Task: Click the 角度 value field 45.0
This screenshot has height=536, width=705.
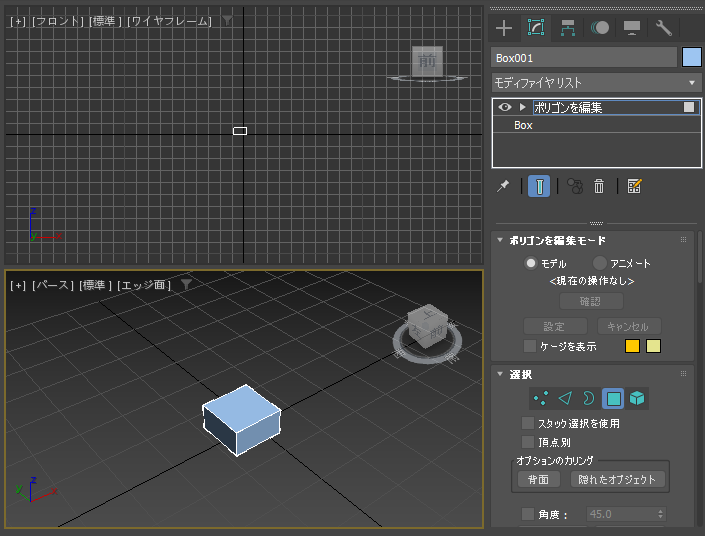Action: (x=621, y=514)
